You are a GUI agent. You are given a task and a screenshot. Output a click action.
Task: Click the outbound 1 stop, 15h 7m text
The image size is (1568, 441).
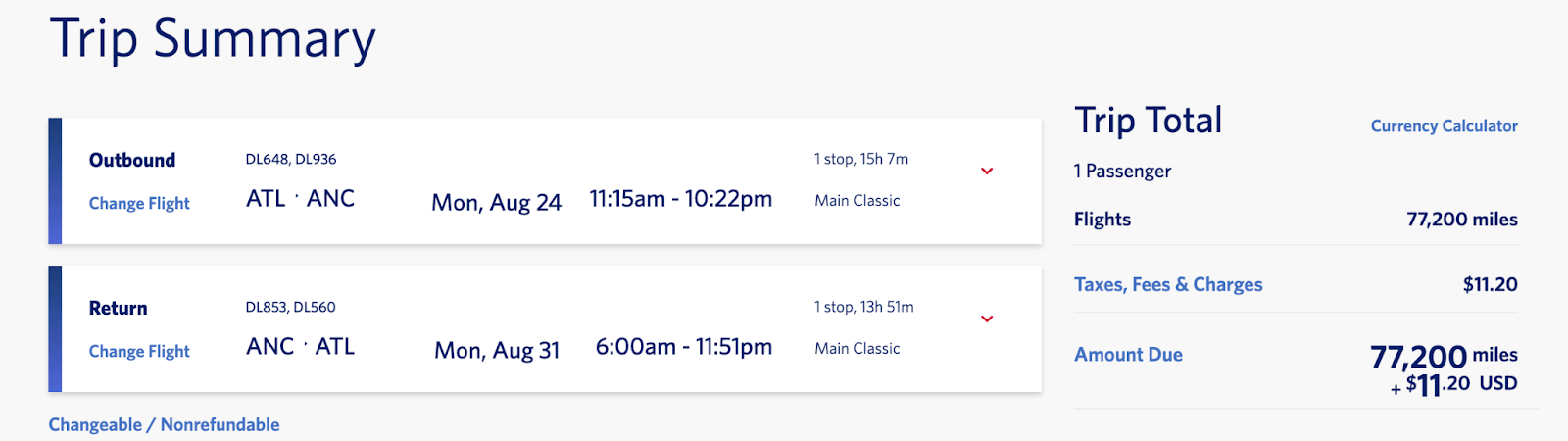pyautogui.click(x=860, y=159)
